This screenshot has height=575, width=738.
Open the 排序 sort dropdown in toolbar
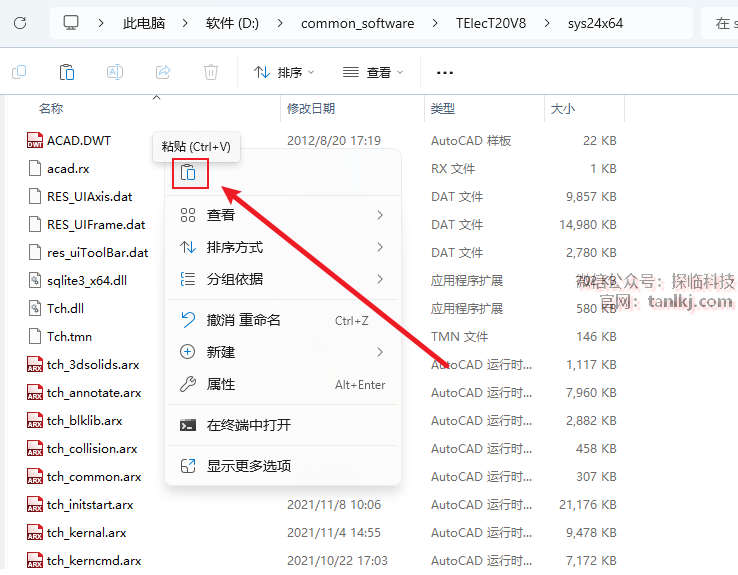[x=284, y=72]
